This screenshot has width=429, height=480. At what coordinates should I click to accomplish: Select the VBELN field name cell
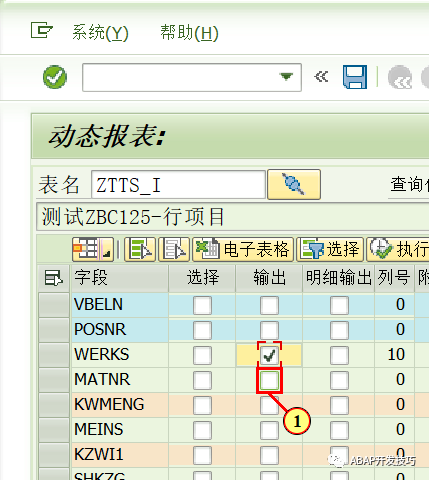tap(119, 305)
